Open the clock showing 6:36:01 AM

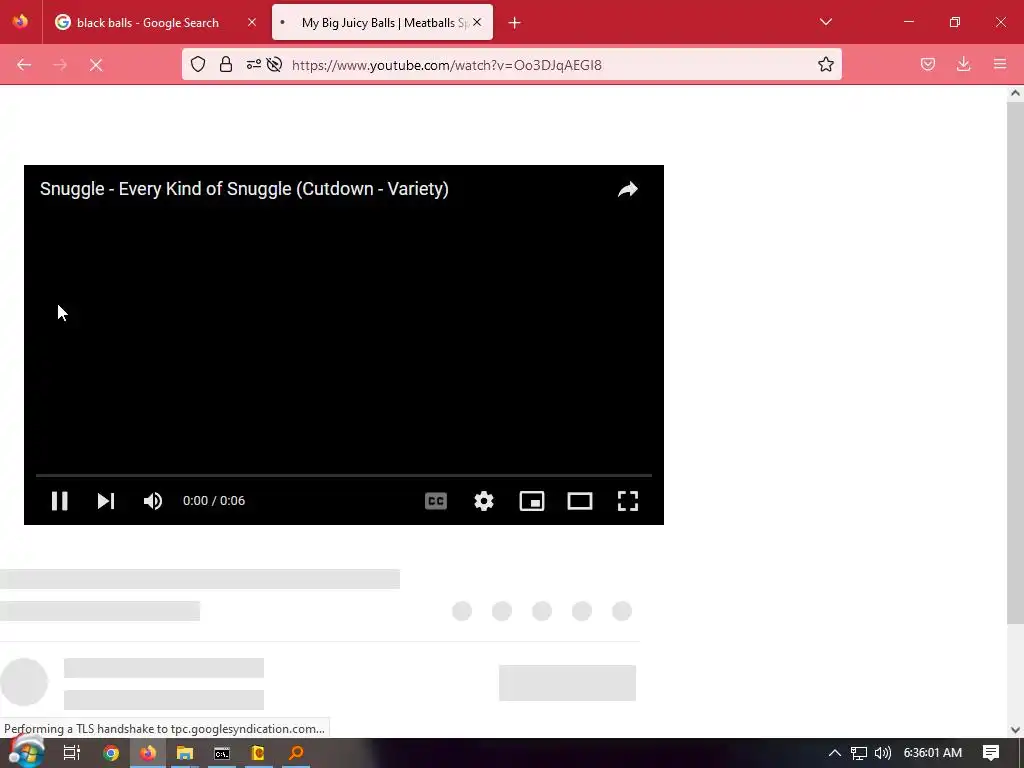coord(933,753)
